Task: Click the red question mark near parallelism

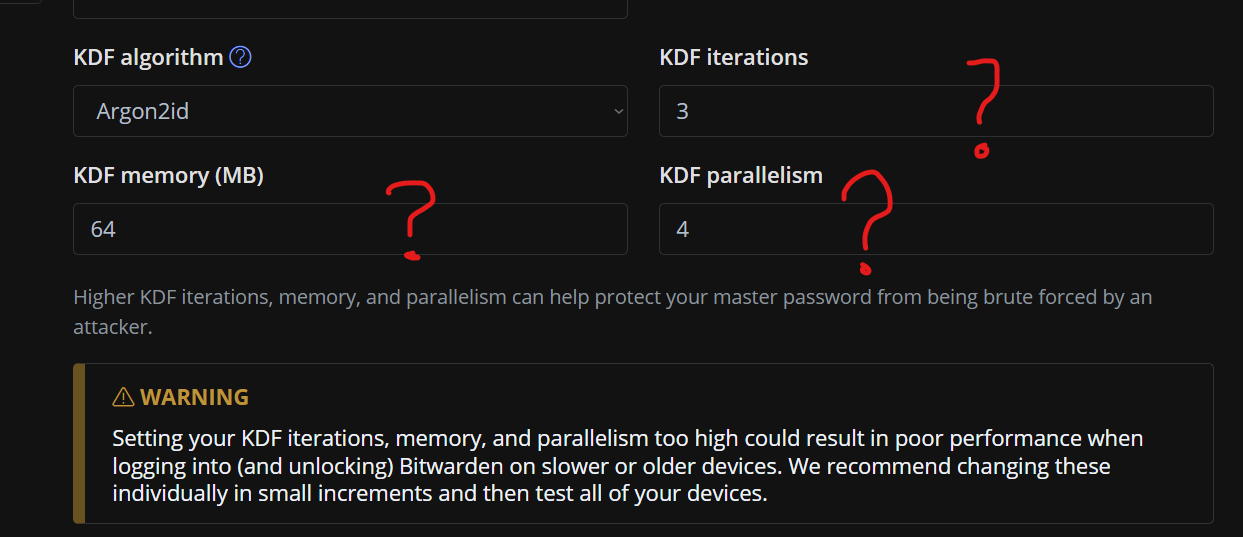Action: [866, 220]
